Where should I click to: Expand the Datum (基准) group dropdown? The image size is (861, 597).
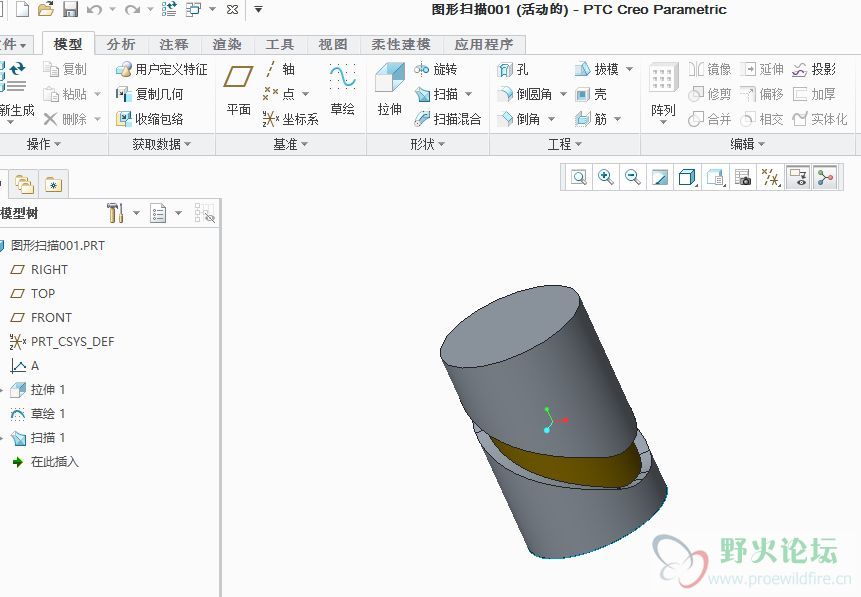tap(290, 144)
